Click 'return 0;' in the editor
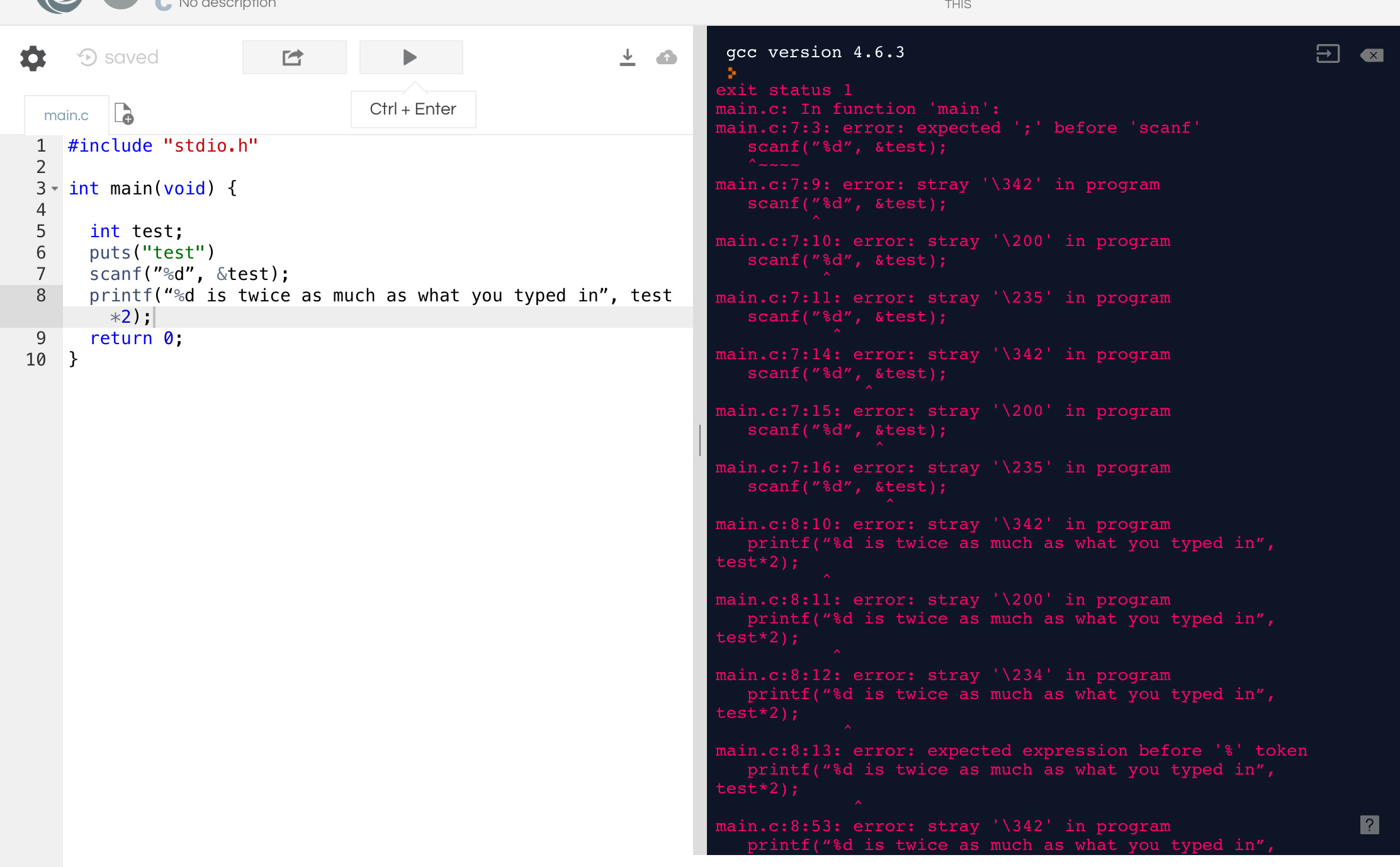This screenshot has width=1400, height=867. click(x=136, y=338)
